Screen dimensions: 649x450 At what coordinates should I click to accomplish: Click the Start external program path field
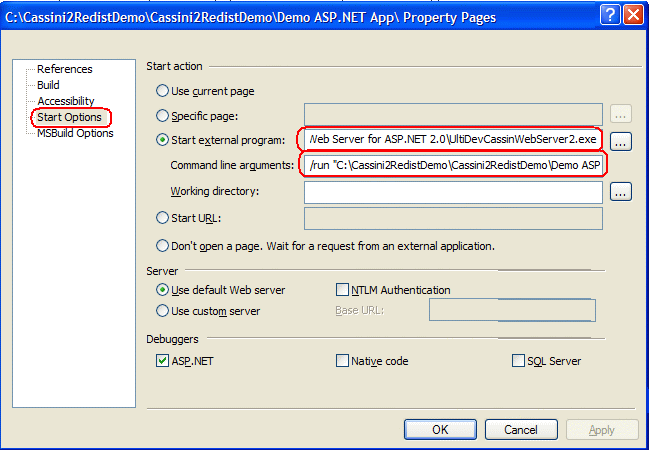point(453,139)
